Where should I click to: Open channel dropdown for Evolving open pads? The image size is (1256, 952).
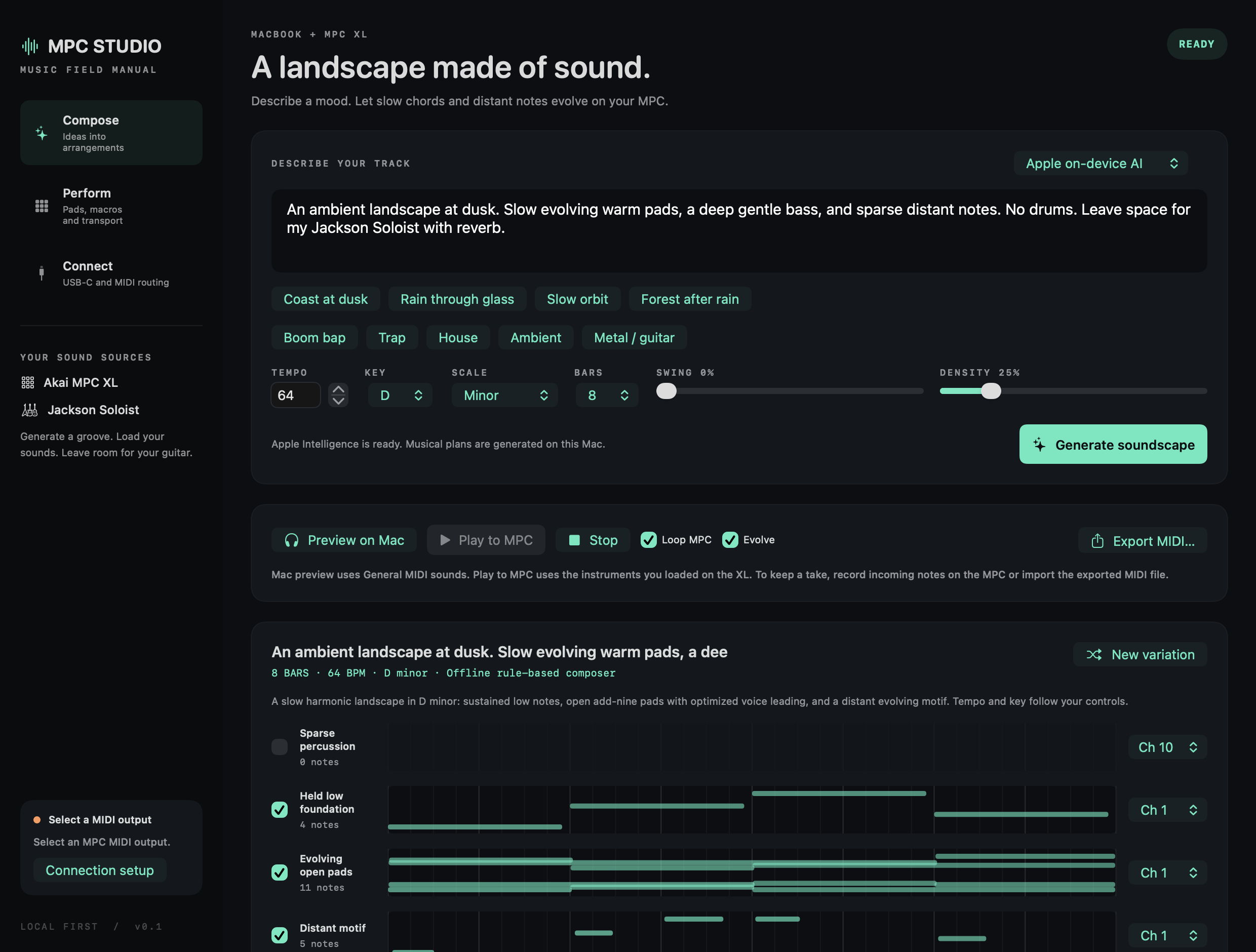point(1167,872)
